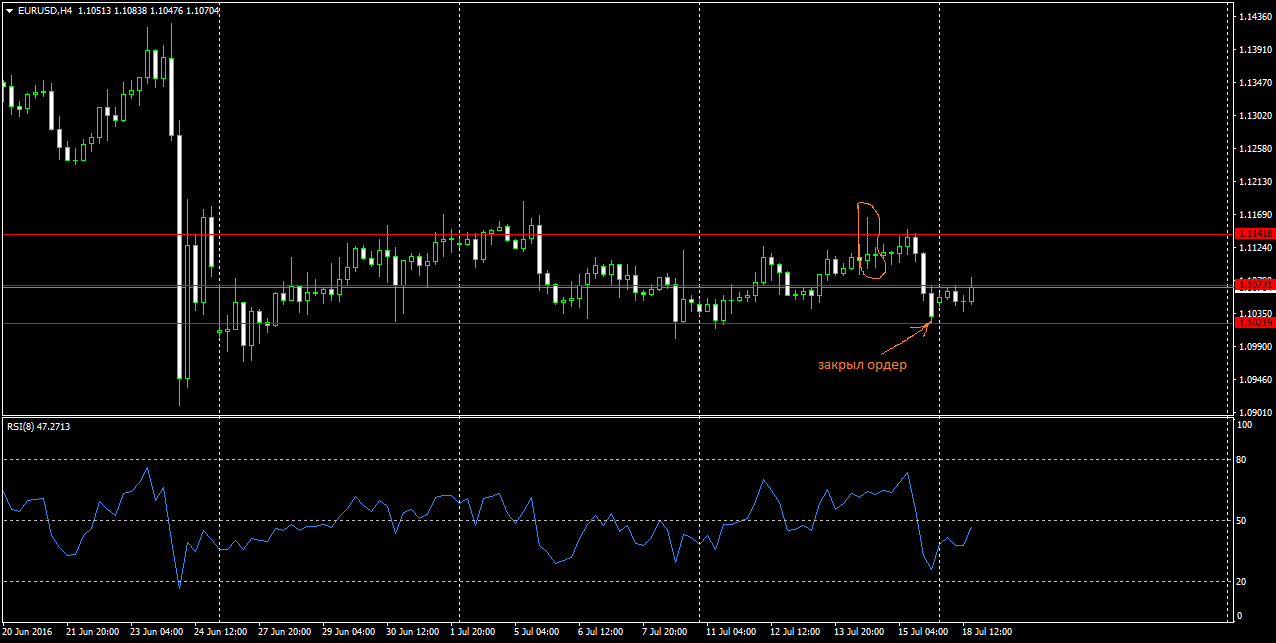Click the 12 Jul 12:00 time label

click(797, 632)
